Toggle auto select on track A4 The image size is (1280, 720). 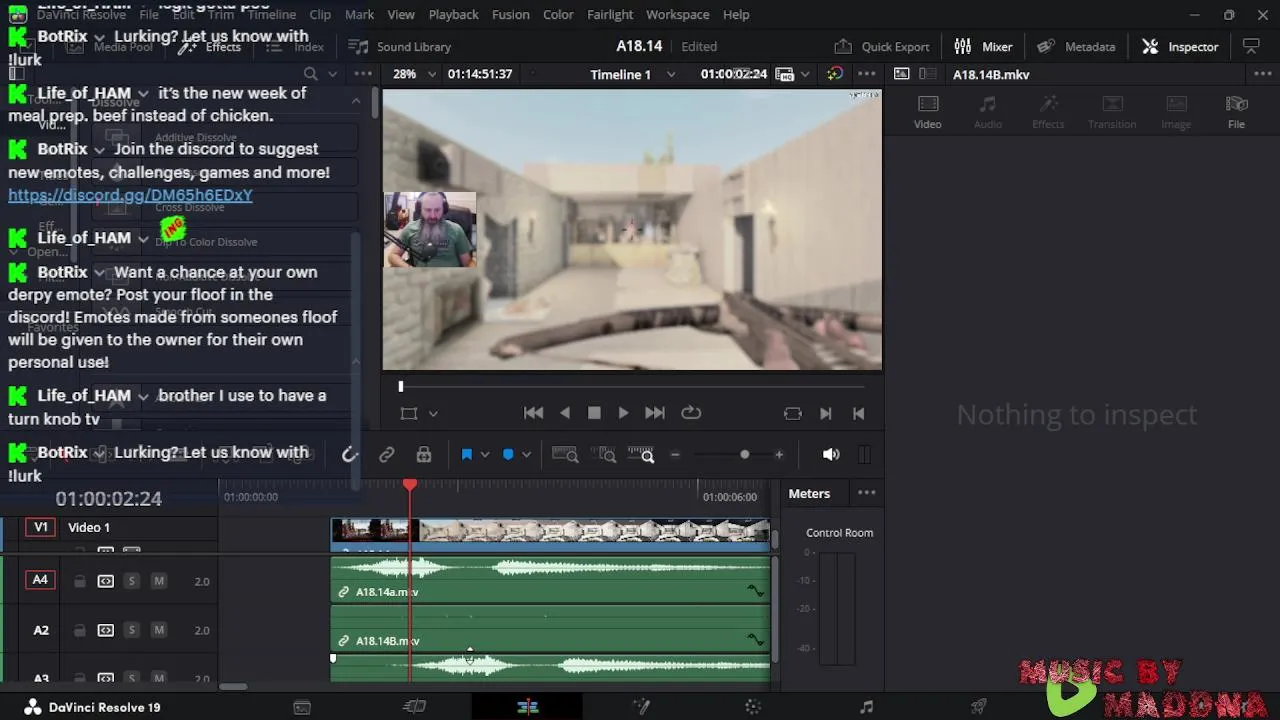pos(105,581)
